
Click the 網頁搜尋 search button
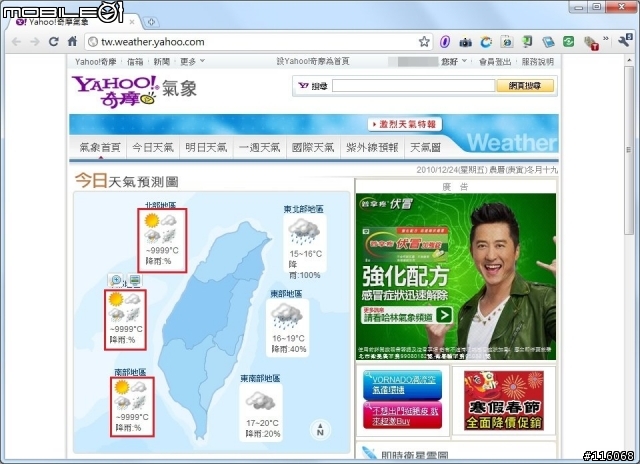point(525,86)
